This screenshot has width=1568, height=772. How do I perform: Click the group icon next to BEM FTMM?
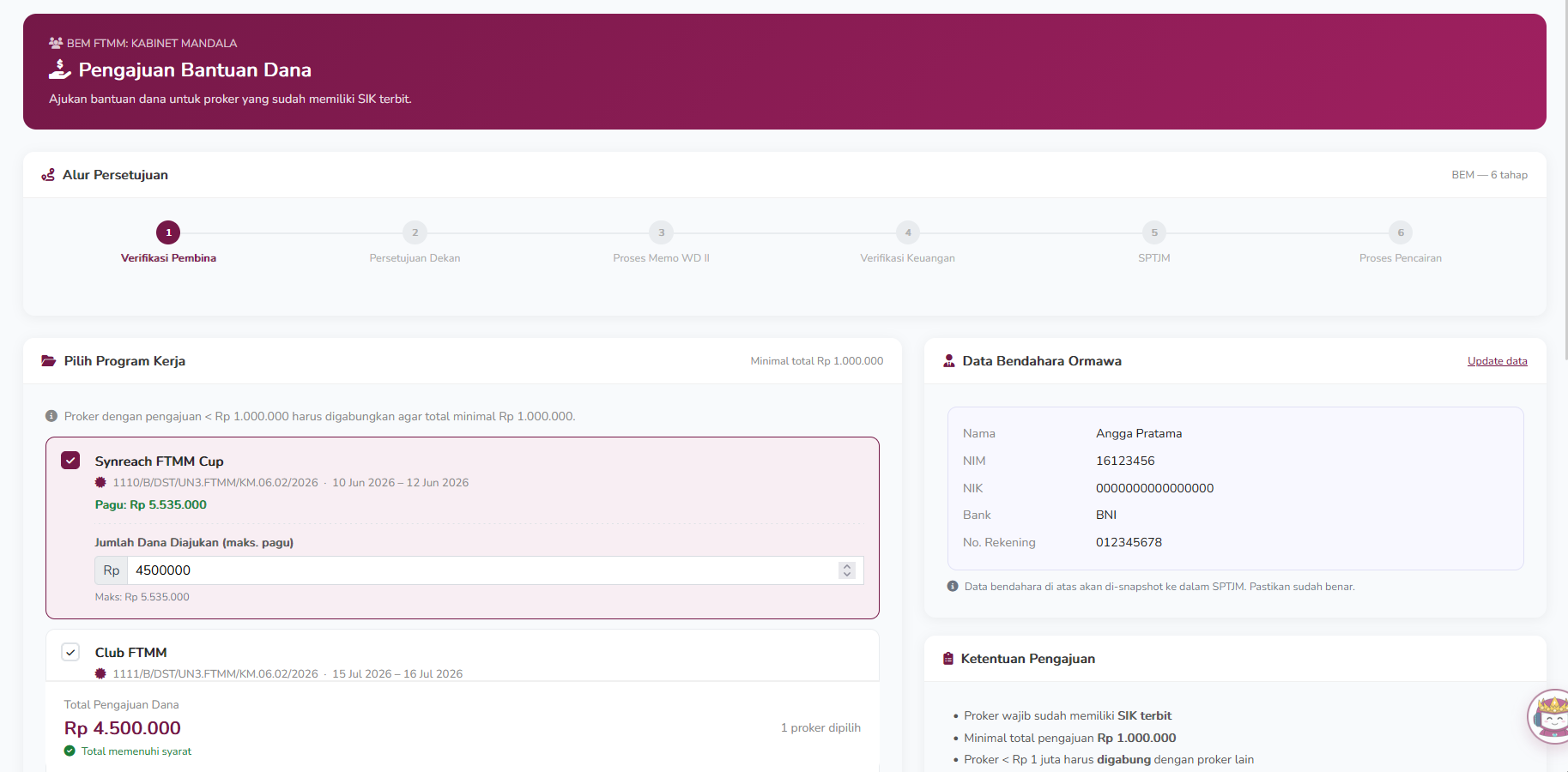click(x=56, y=43)
